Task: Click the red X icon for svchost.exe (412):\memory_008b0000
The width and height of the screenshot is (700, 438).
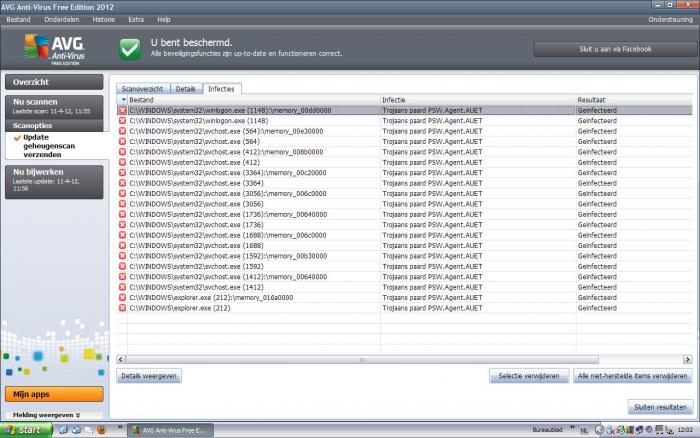Action: point(122,152)
